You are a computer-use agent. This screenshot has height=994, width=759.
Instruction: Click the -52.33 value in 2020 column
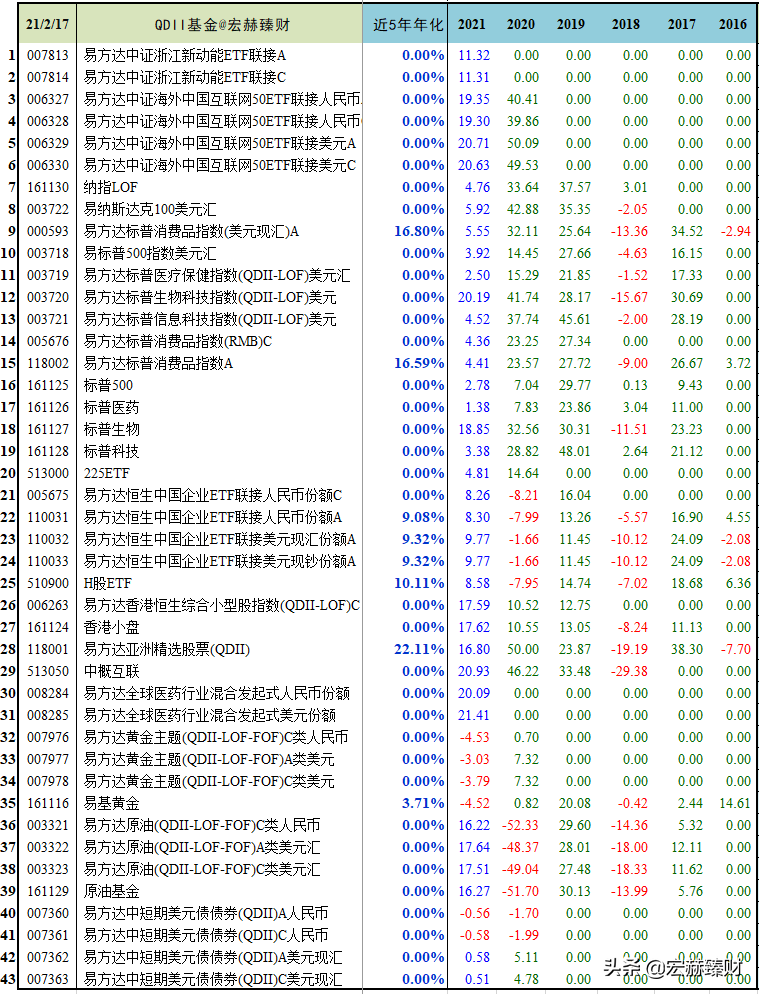520,825
